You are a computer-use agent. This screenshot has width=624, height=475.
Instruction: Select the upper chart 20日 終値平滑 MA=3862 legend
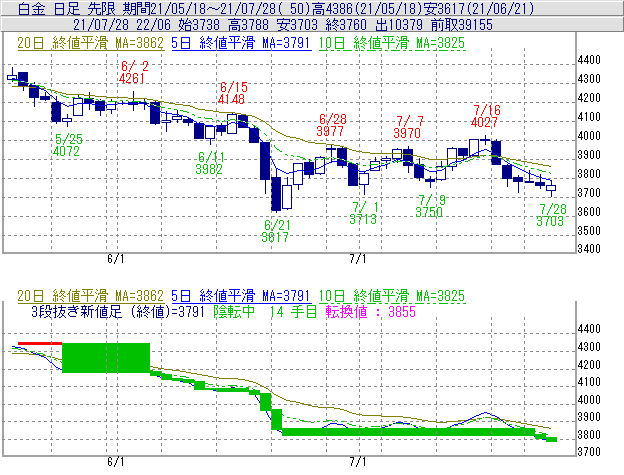point(90,43)
